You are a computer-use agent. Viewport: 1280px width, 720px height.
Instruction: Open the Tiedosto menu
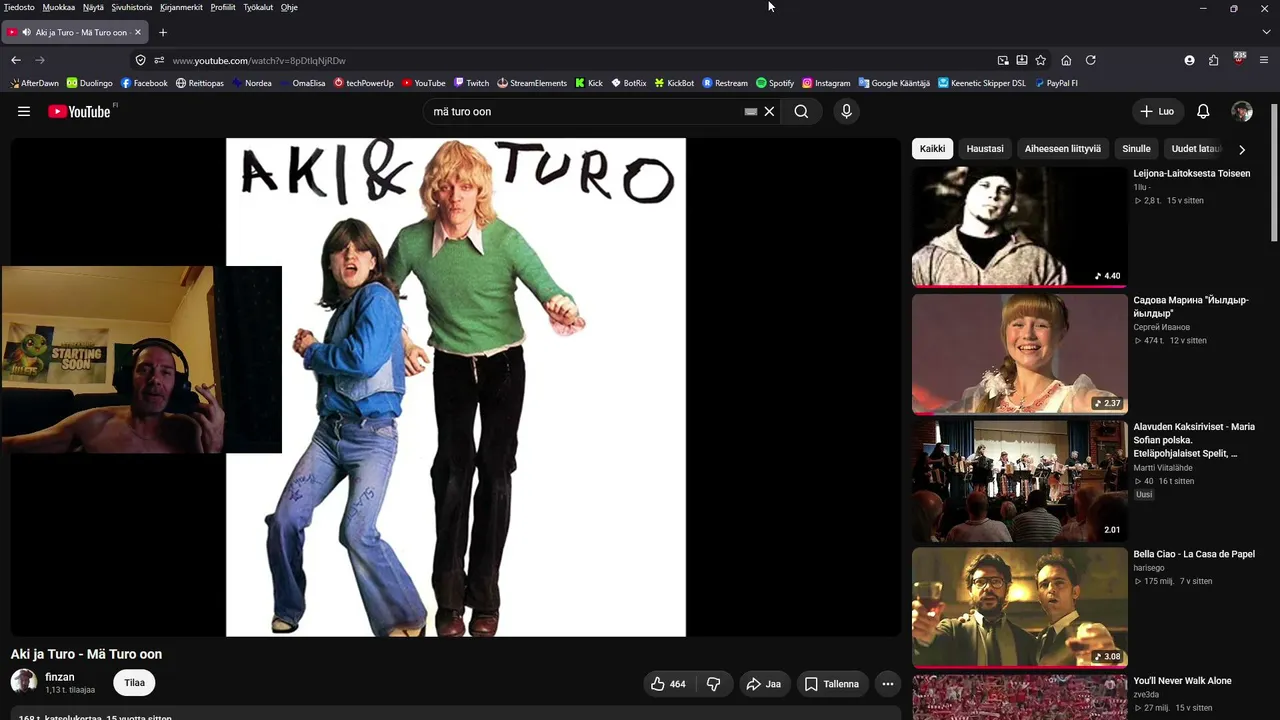click(19, 7)
